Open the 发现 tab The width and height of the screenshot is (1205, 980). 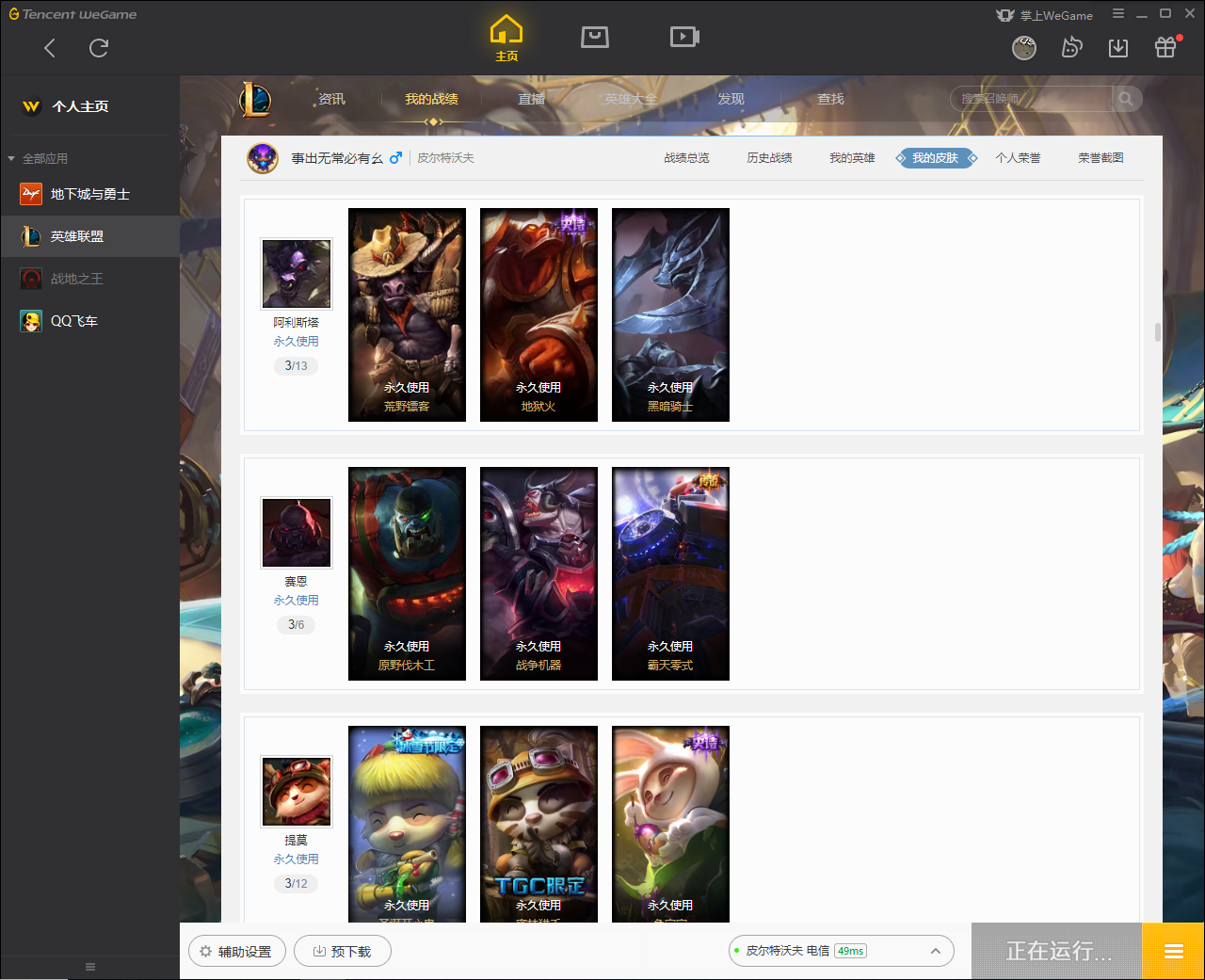731,99
